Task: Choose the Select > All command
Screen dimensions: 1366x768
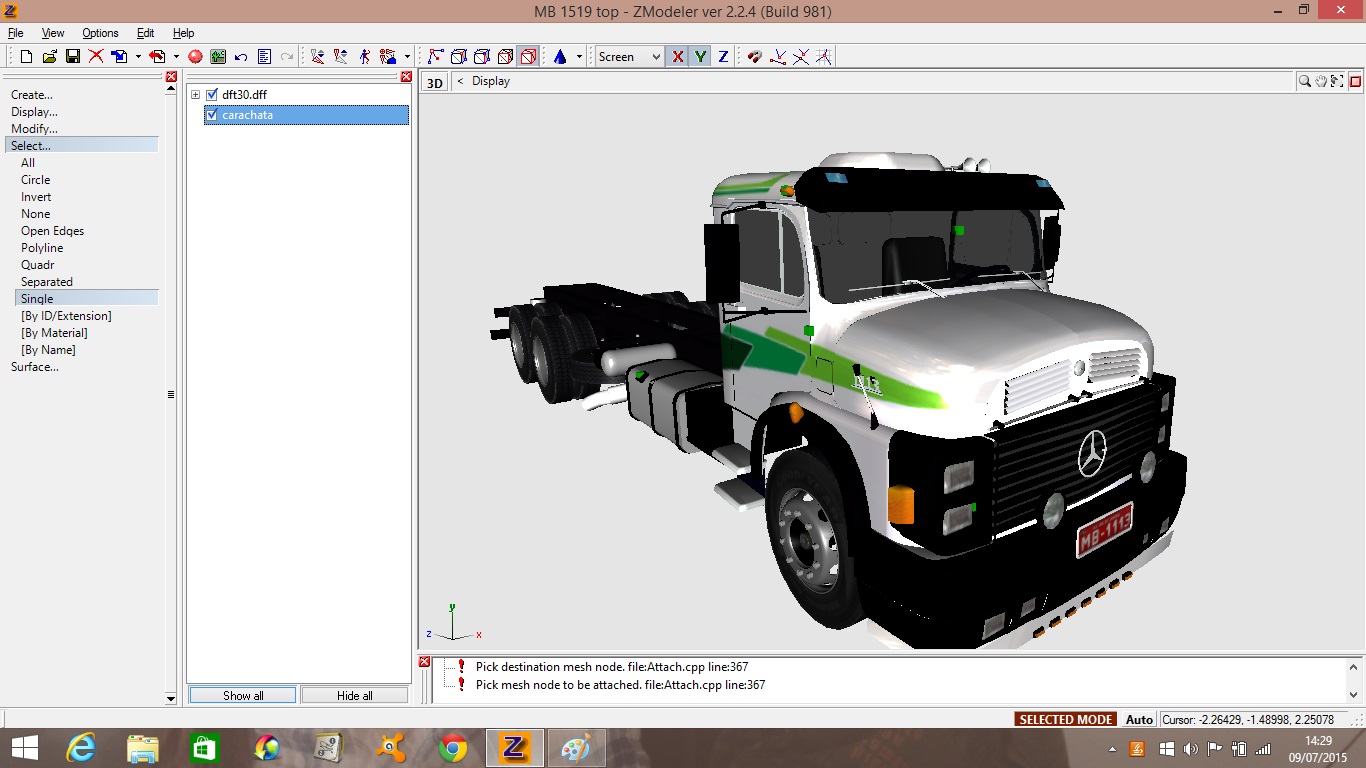Action: (x=28, y=163)
